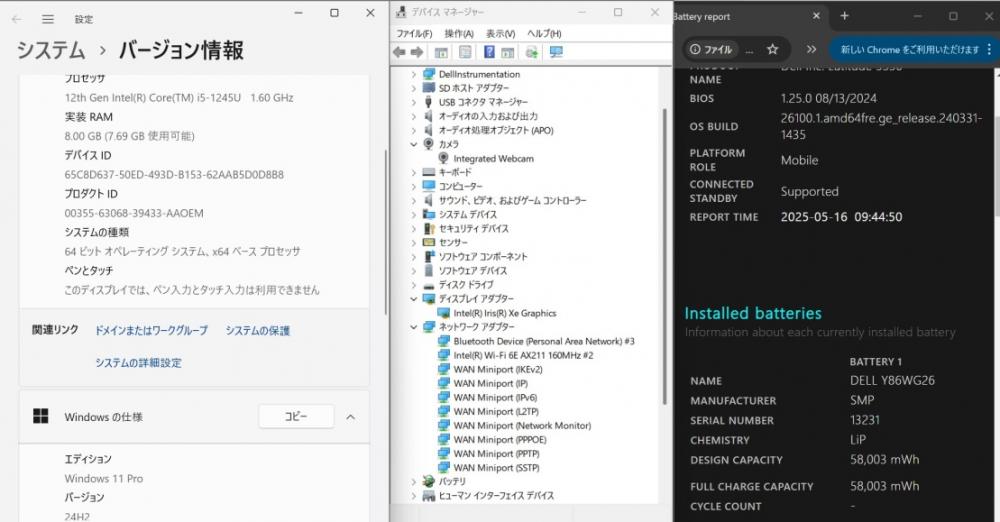Open 表示(V) menu in Device Manager
This screenshot has height=522, width=1000.
[501, 33]
